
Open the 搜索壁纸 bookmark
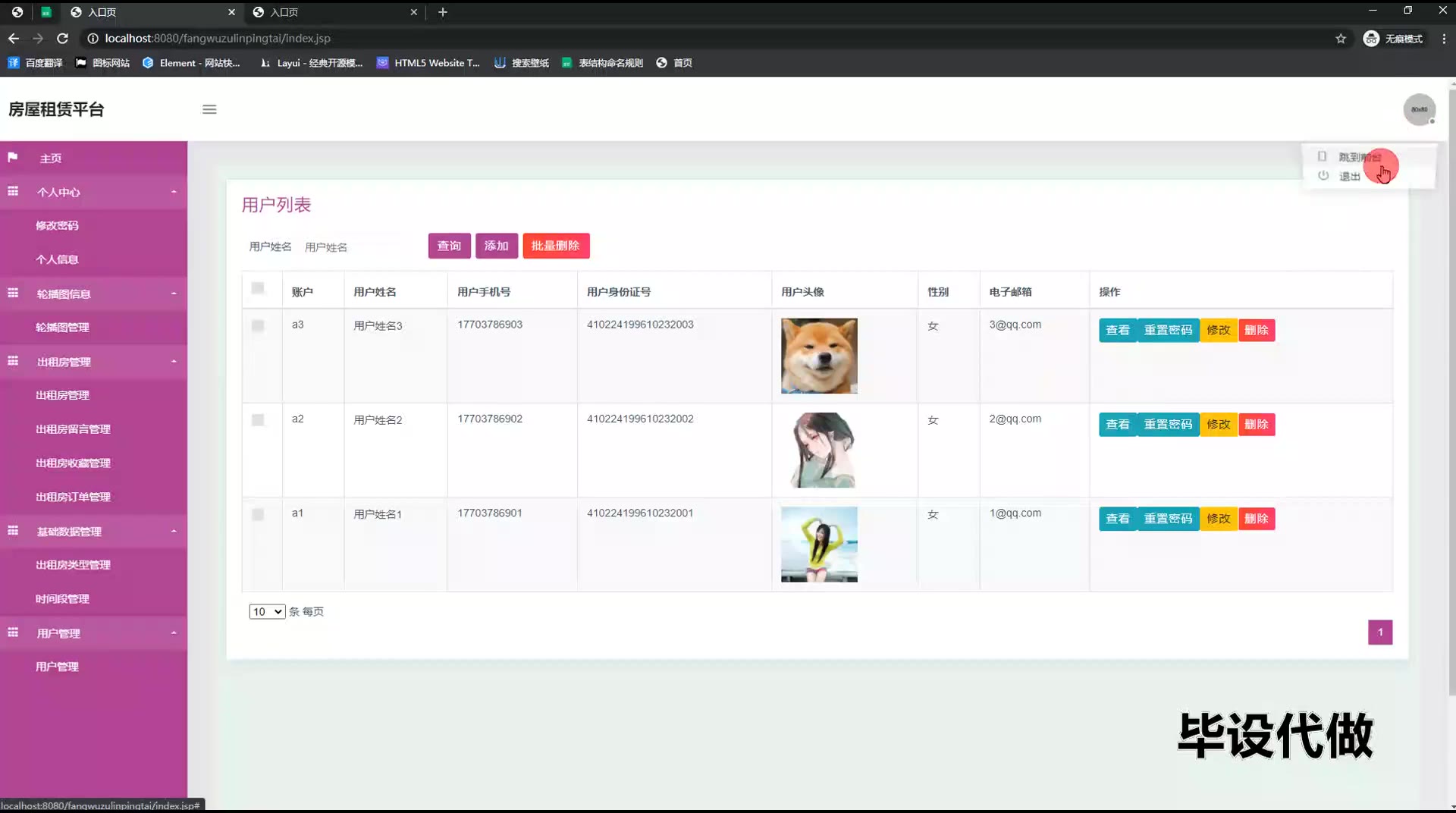tap(521, 63)
